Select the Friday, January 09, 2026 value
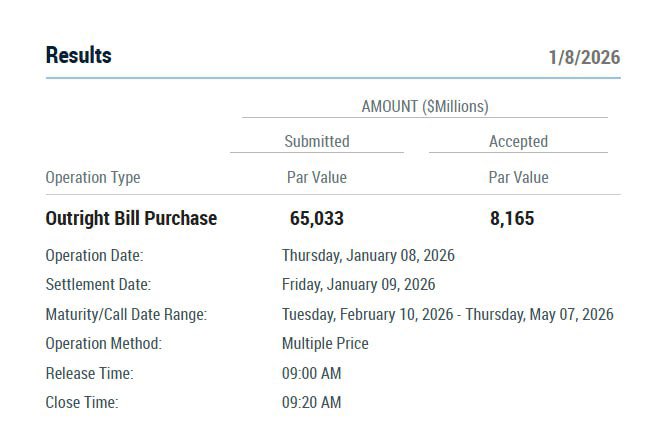The height and width of the screenshot is (422, 660). pos(358,285)
